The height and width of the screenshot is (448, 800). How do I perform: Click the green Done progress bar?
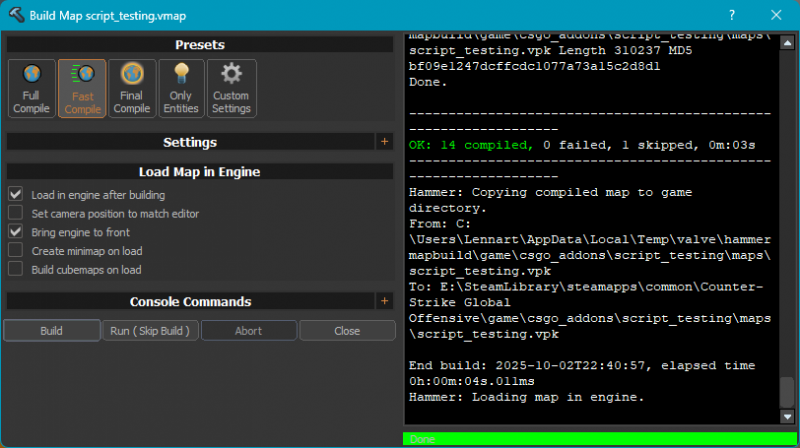(598, 439)
